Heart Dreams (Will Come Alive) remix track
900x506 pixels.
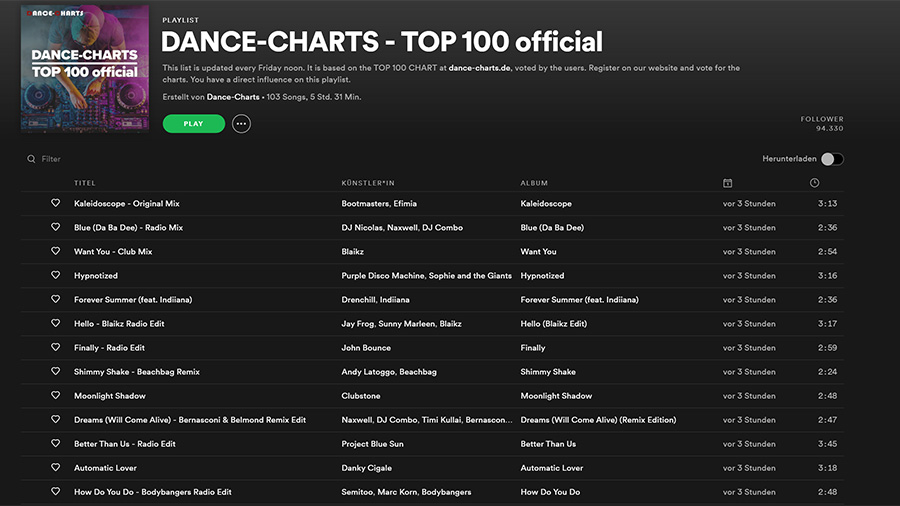point(56,420)
